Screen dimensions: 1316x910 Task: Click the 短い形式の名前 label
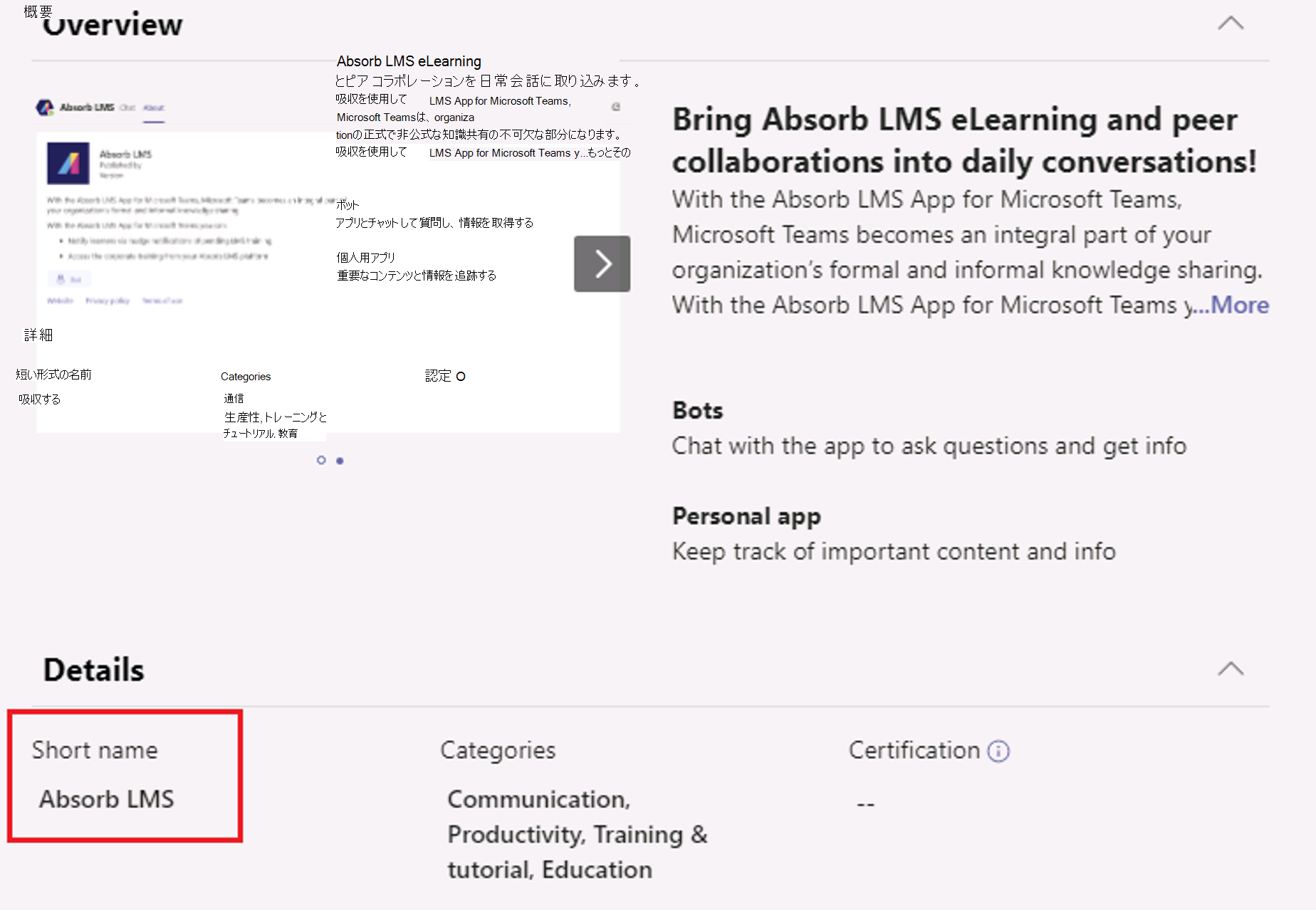pyautogui.click(x=54, y=375)
